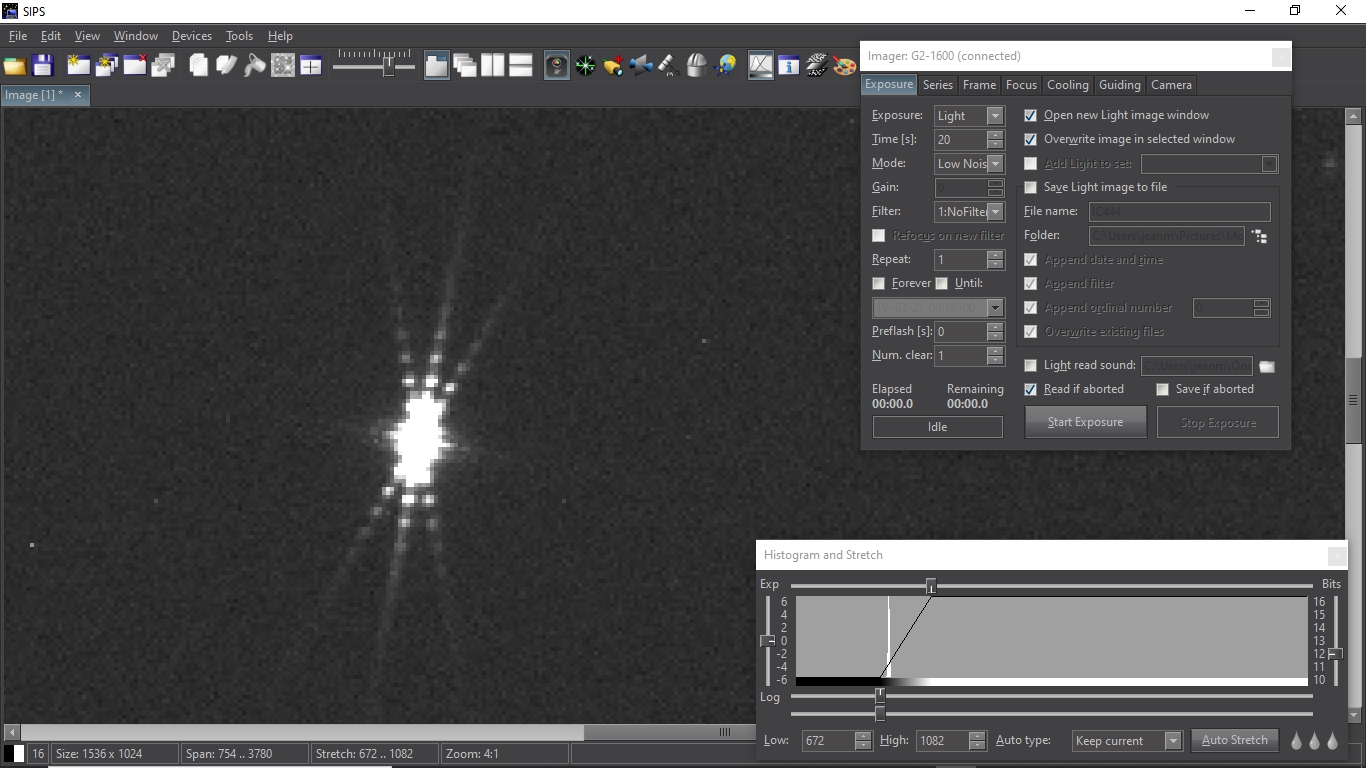Click the clapperboard toolbar icon
Image resolution: width=1366 pixels, height=768 pixels.
click(817, 66)
